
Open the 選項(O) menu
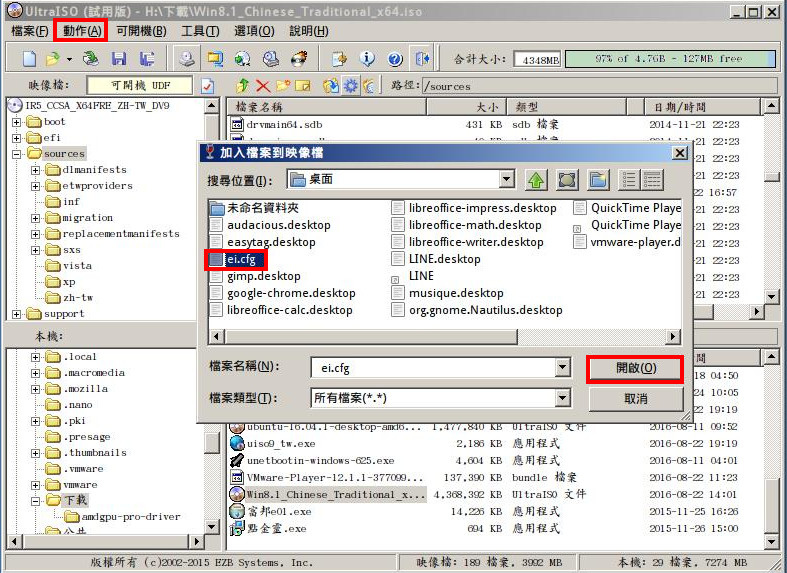click(254, 31)
